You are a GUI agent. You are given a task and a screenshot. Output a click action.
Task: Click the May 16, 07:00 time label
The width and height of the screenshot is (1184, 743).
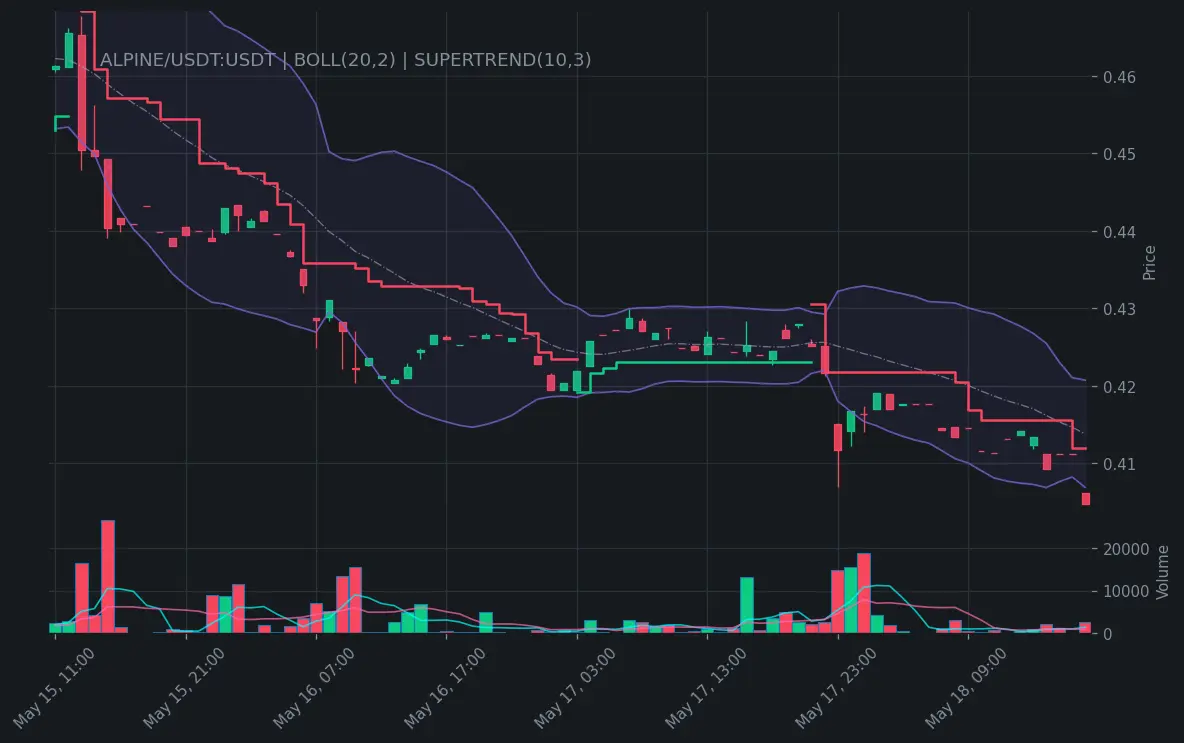tap(314, 688)
